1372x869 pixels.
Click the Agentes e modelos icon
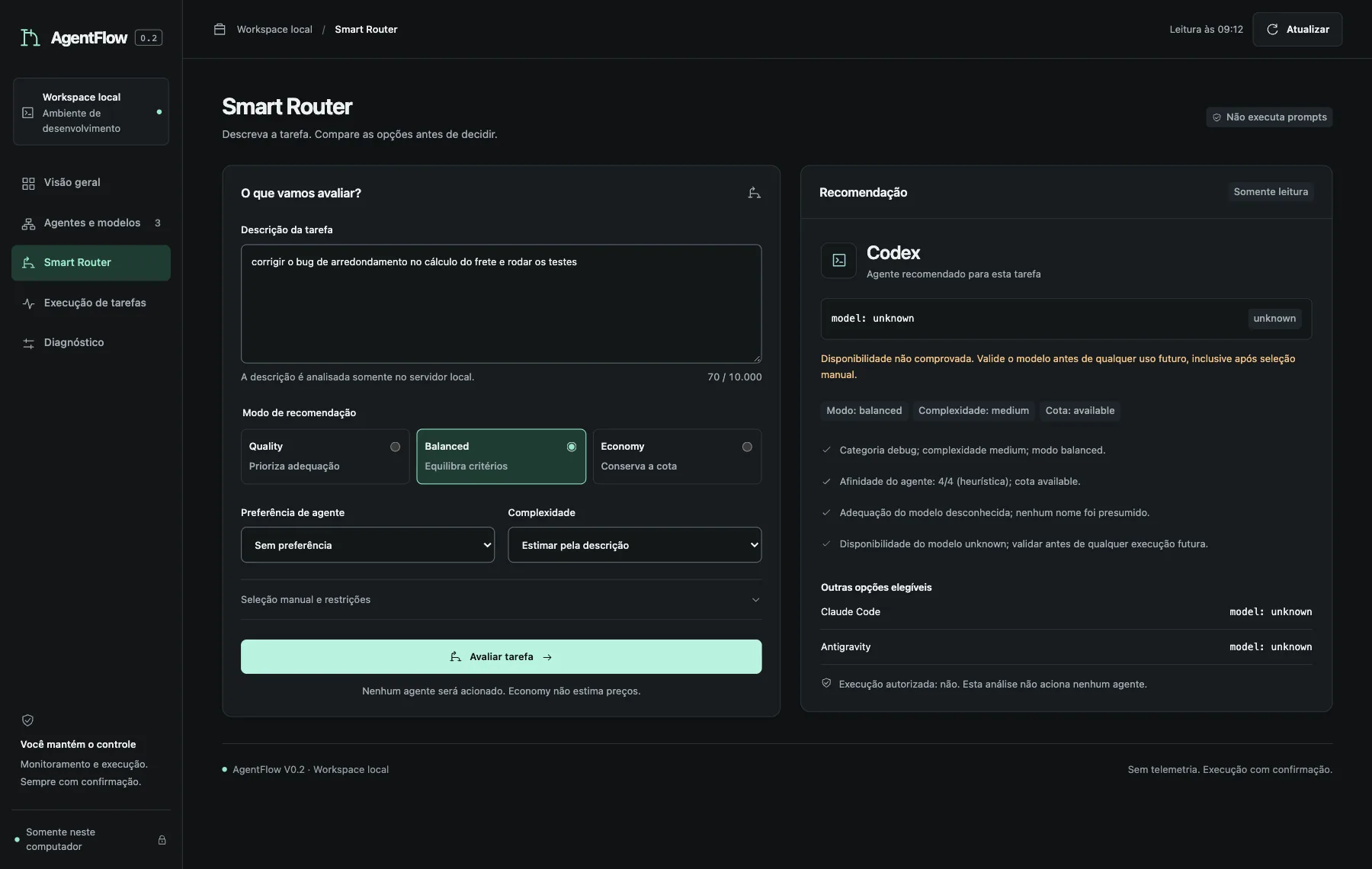pos(28,223)
